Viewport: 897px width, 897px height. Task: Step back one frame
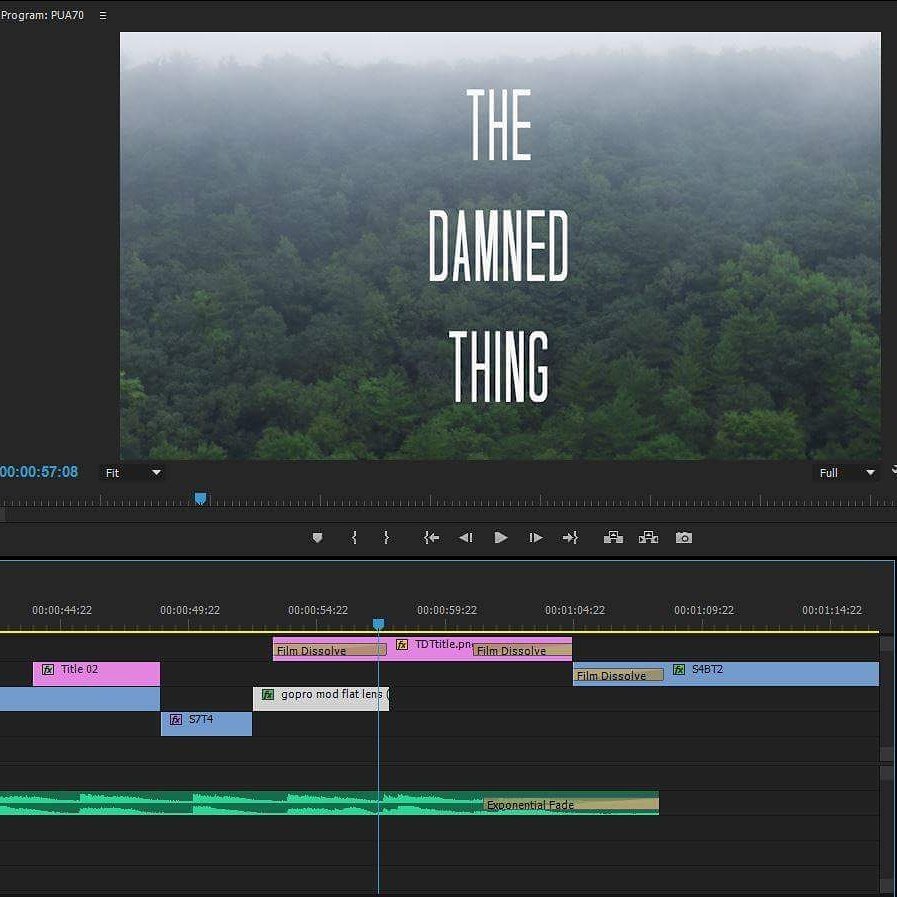tap(466, 538)
